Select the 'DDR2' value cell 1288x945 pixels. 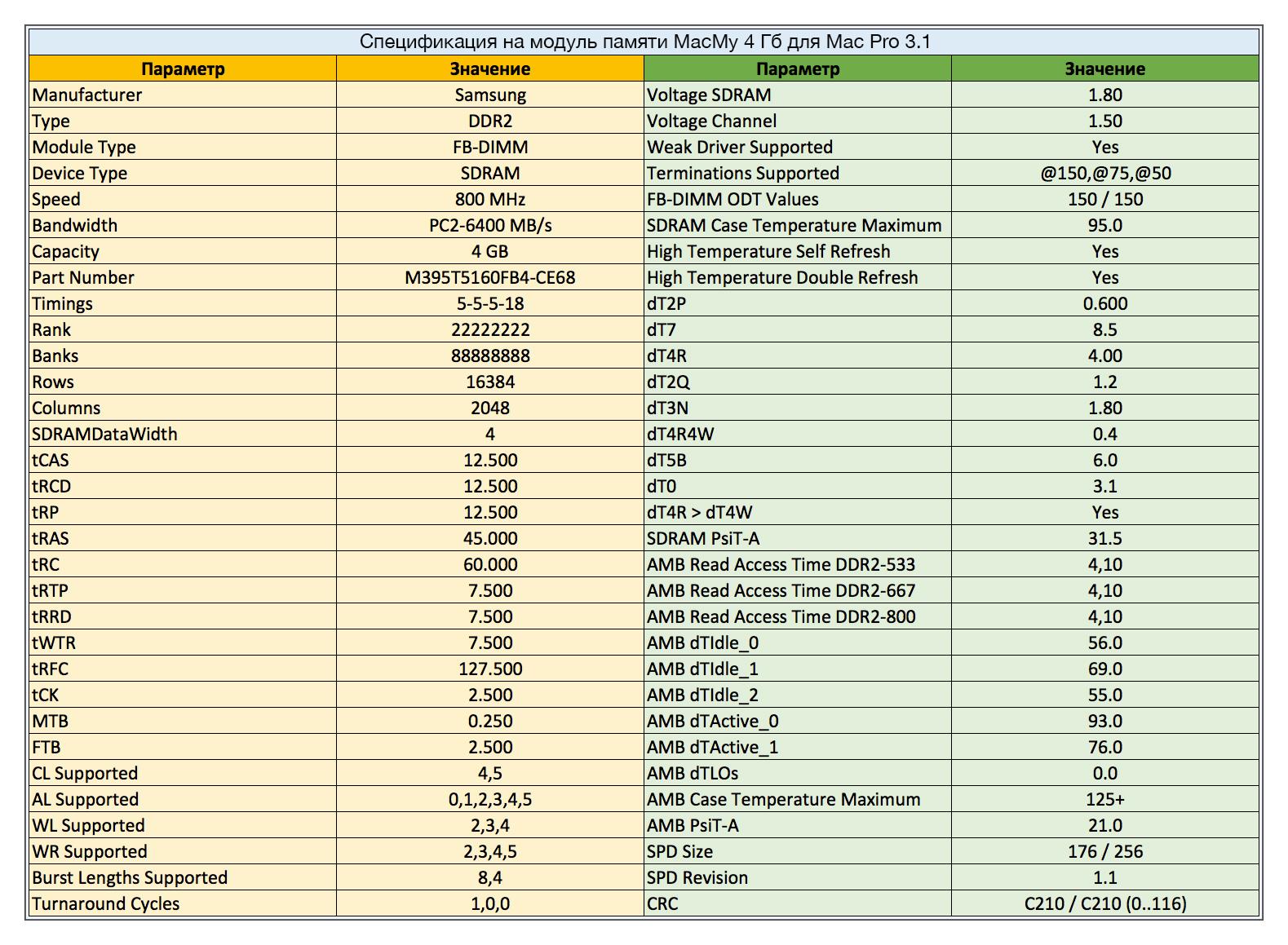[490, 121]
